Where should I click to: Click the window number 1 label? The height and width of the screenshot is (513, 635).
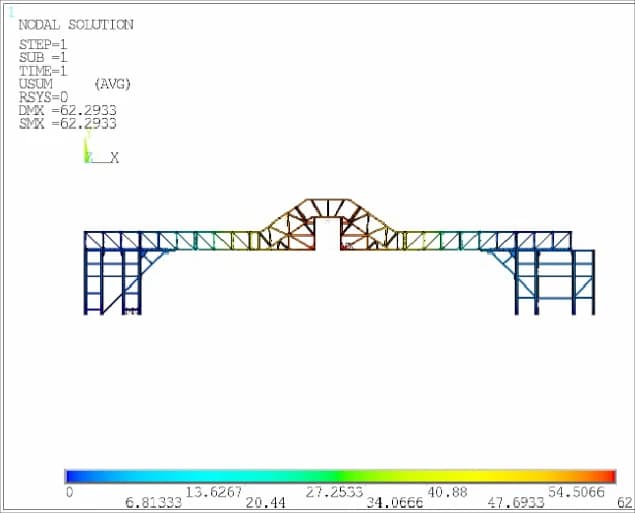(x=11, y=13)
